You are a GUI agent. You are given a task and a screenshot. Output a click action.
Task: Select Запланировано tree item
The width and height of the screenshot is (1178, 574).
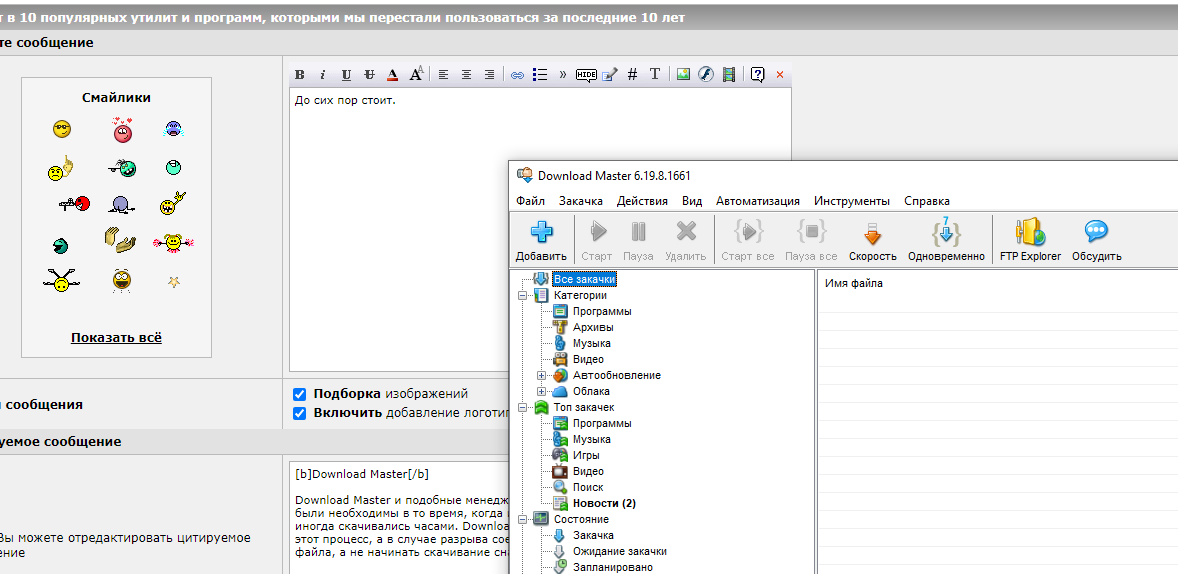point(613,567)
